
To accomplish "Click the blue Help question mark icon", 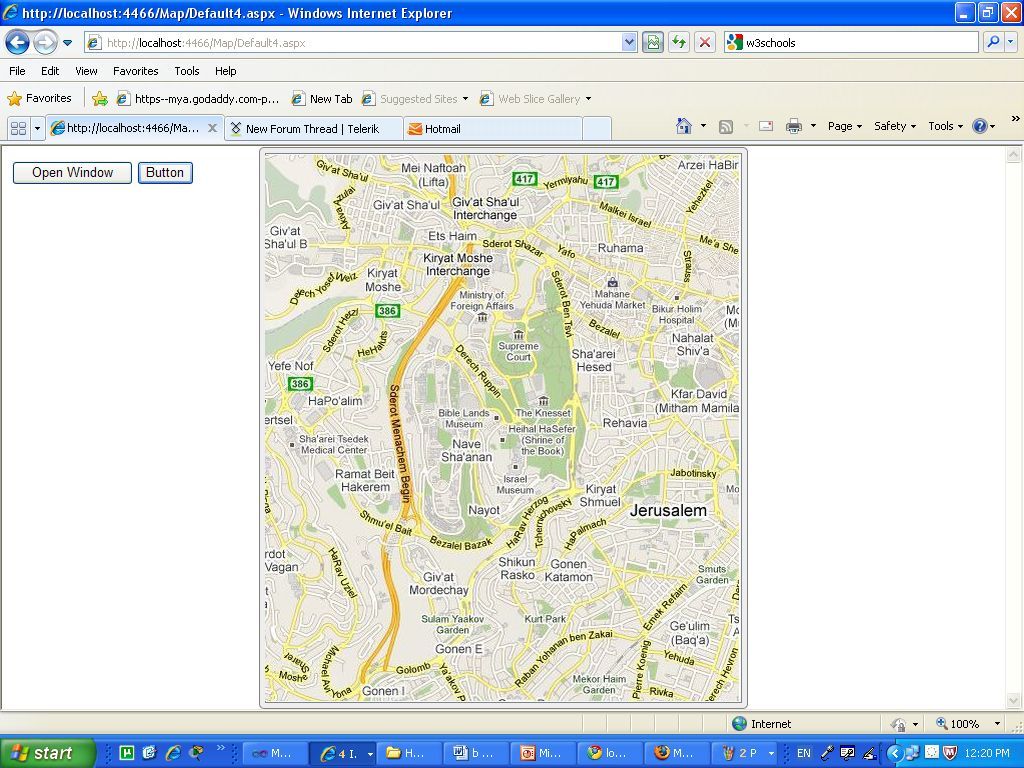I will click(980, 126).
